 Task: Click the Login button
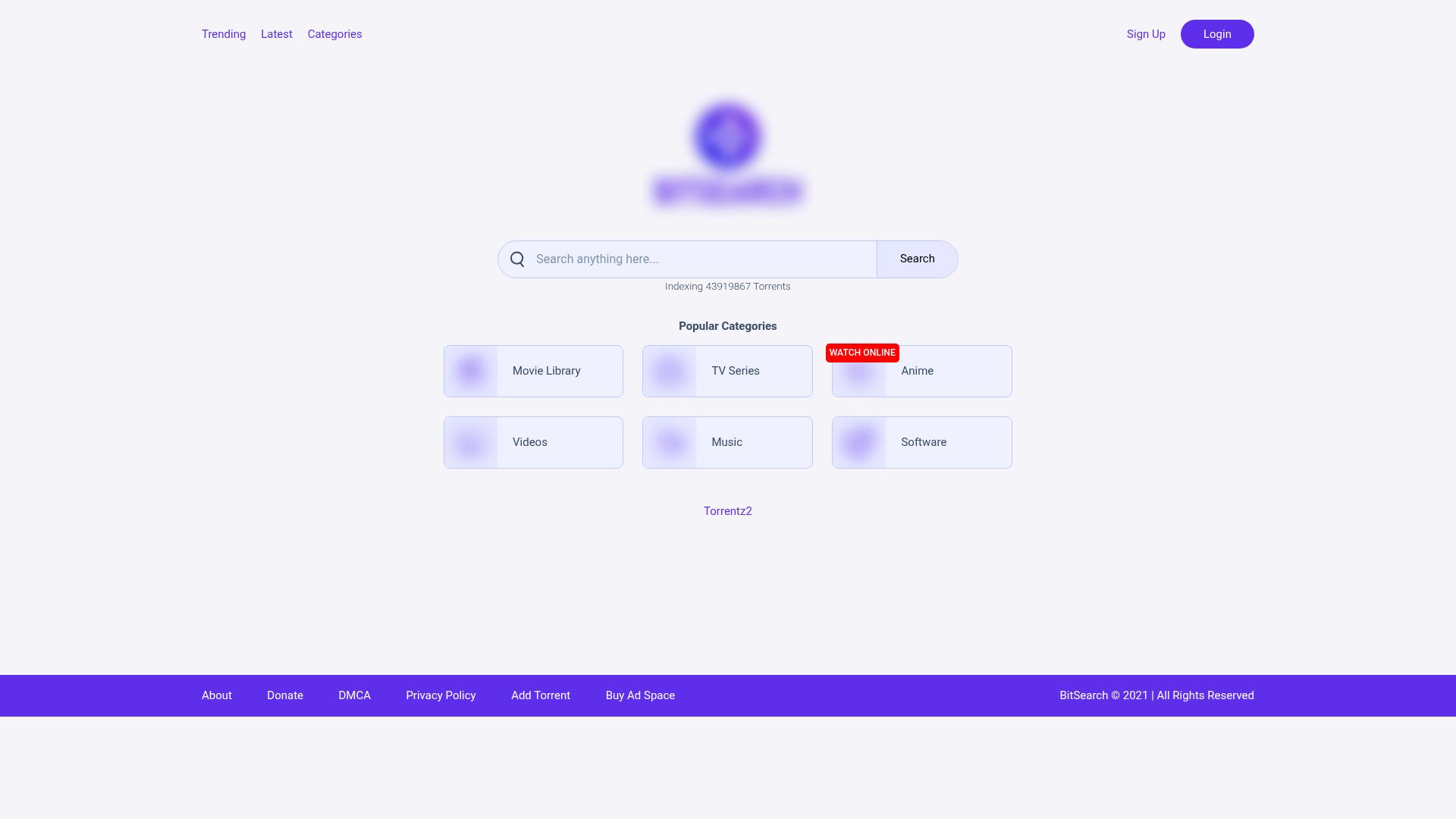pyautogui.click(x=1217, y=34)
